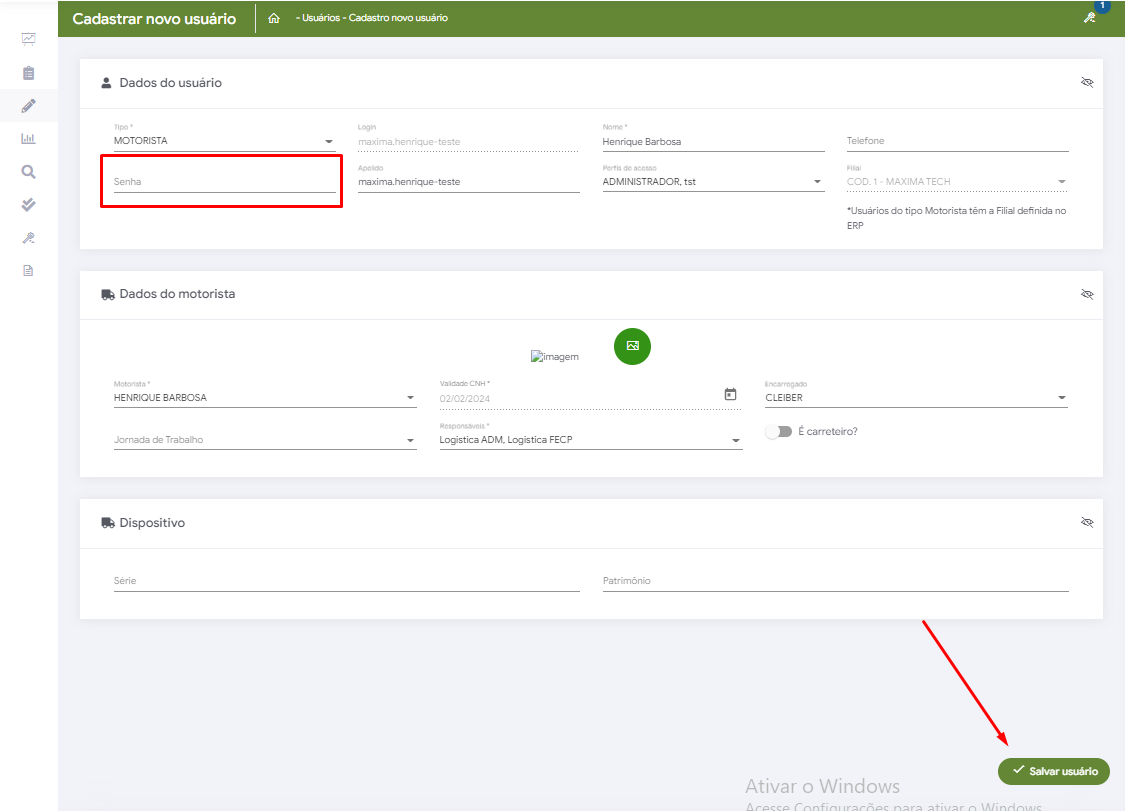This screenshot has height=811, width=1125.
Task: Expand the Tipo dropdown showing MOTORISTA
Action: (224, 141)
